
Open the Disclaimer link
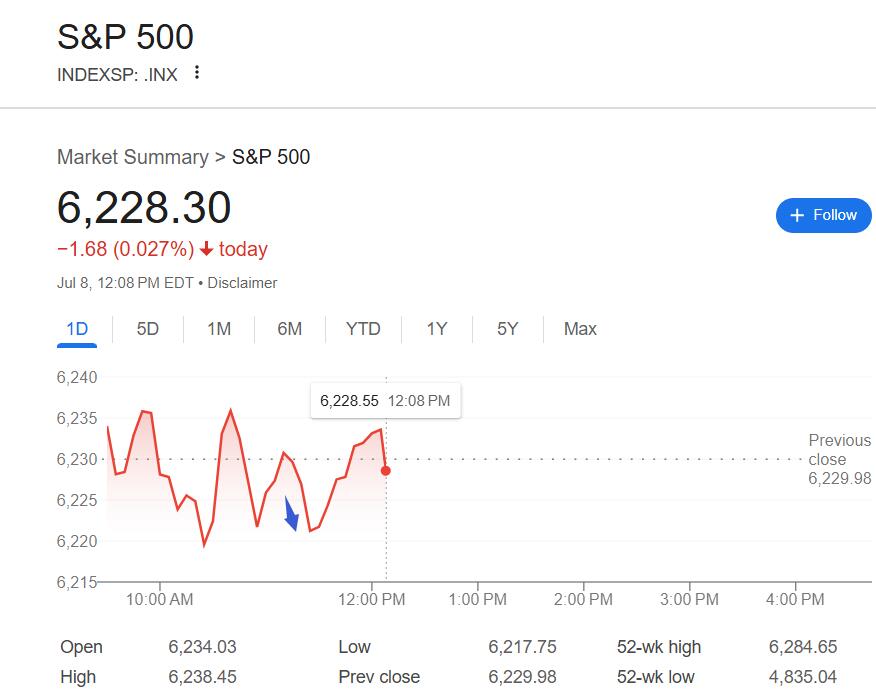tap(242, 283)
